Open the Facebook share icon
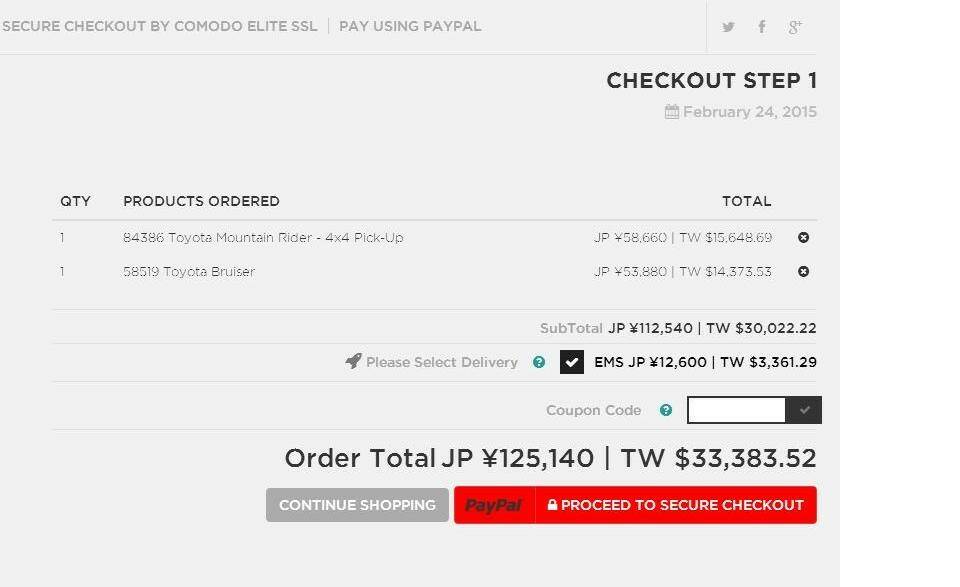The image size is (960, 587). click(762, 26)
